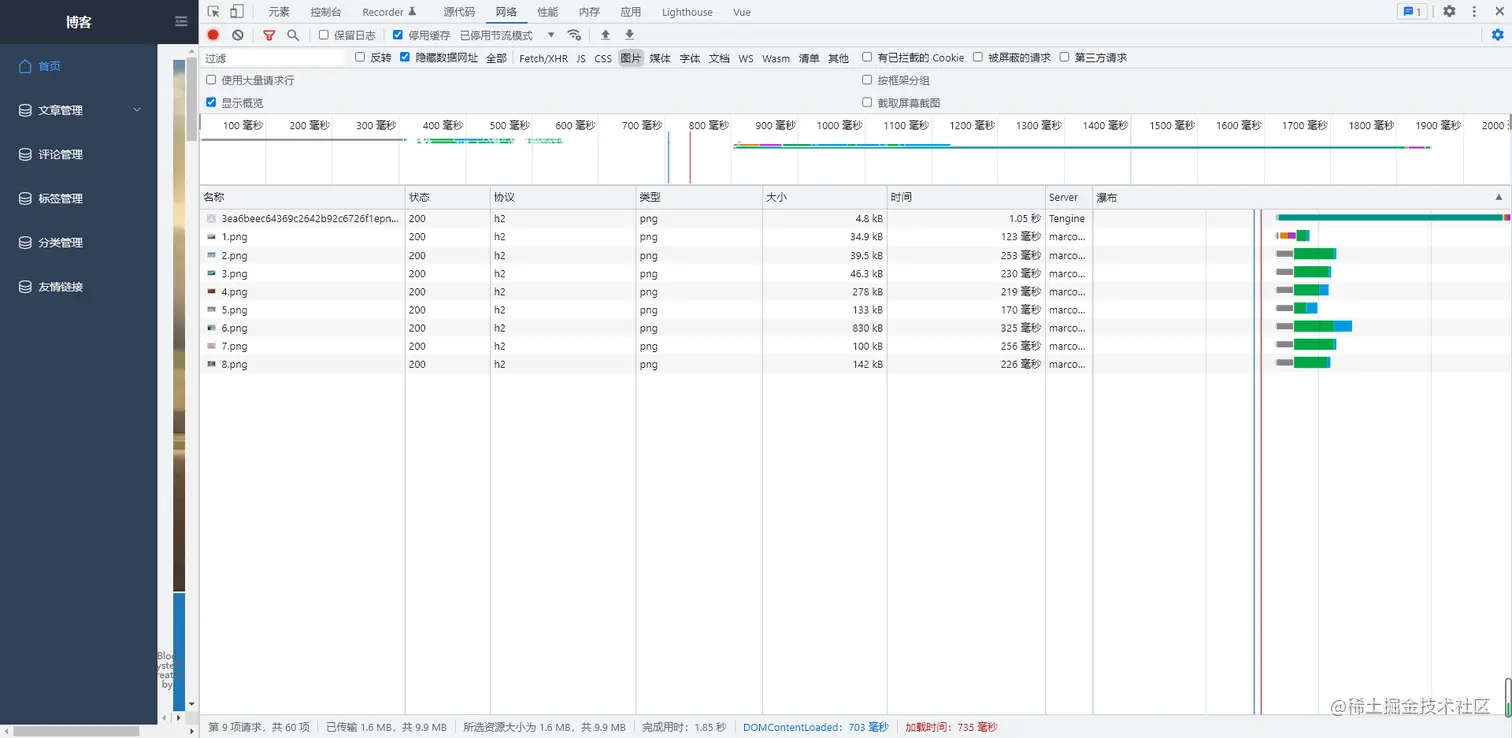Click the database icon beside 友情链接
Viewport: 1512px width, 738px height.
(26, 287)
